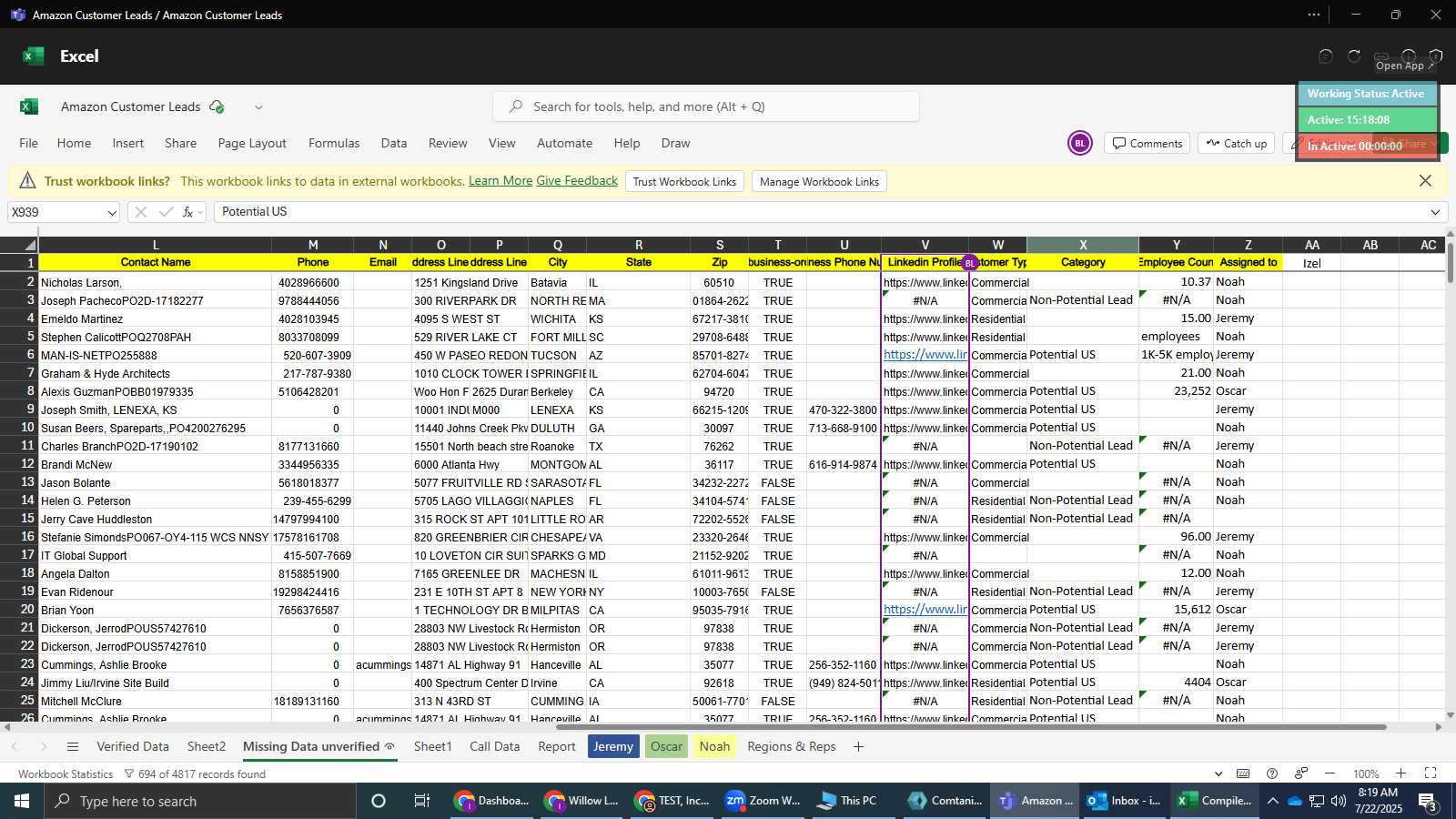Click the keyboard icon in status bar
Screen dimensions: 1456x819
(1243, 774)
